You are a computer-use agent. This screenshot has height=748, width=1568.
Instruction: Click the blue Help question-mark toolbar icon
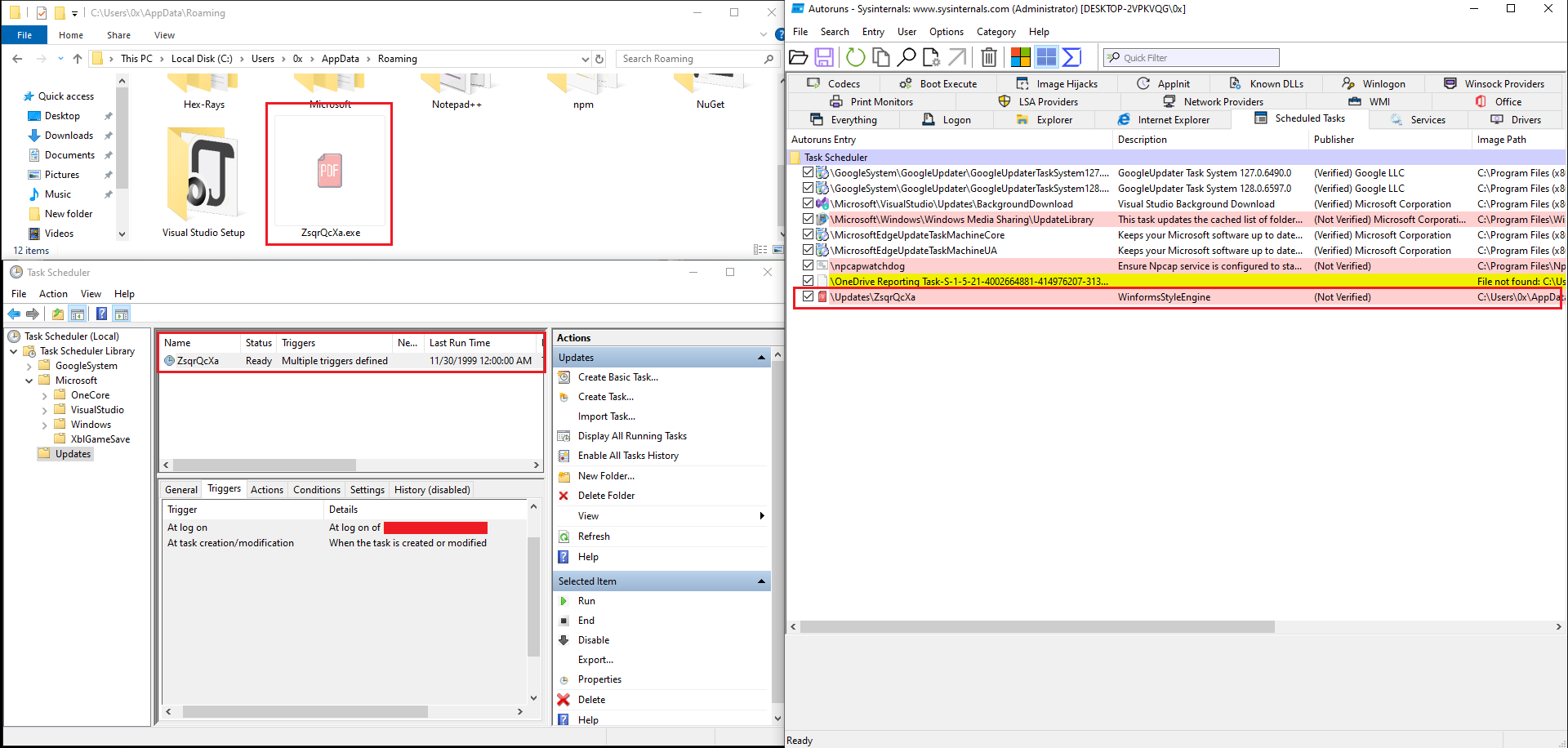coord(101,314)
